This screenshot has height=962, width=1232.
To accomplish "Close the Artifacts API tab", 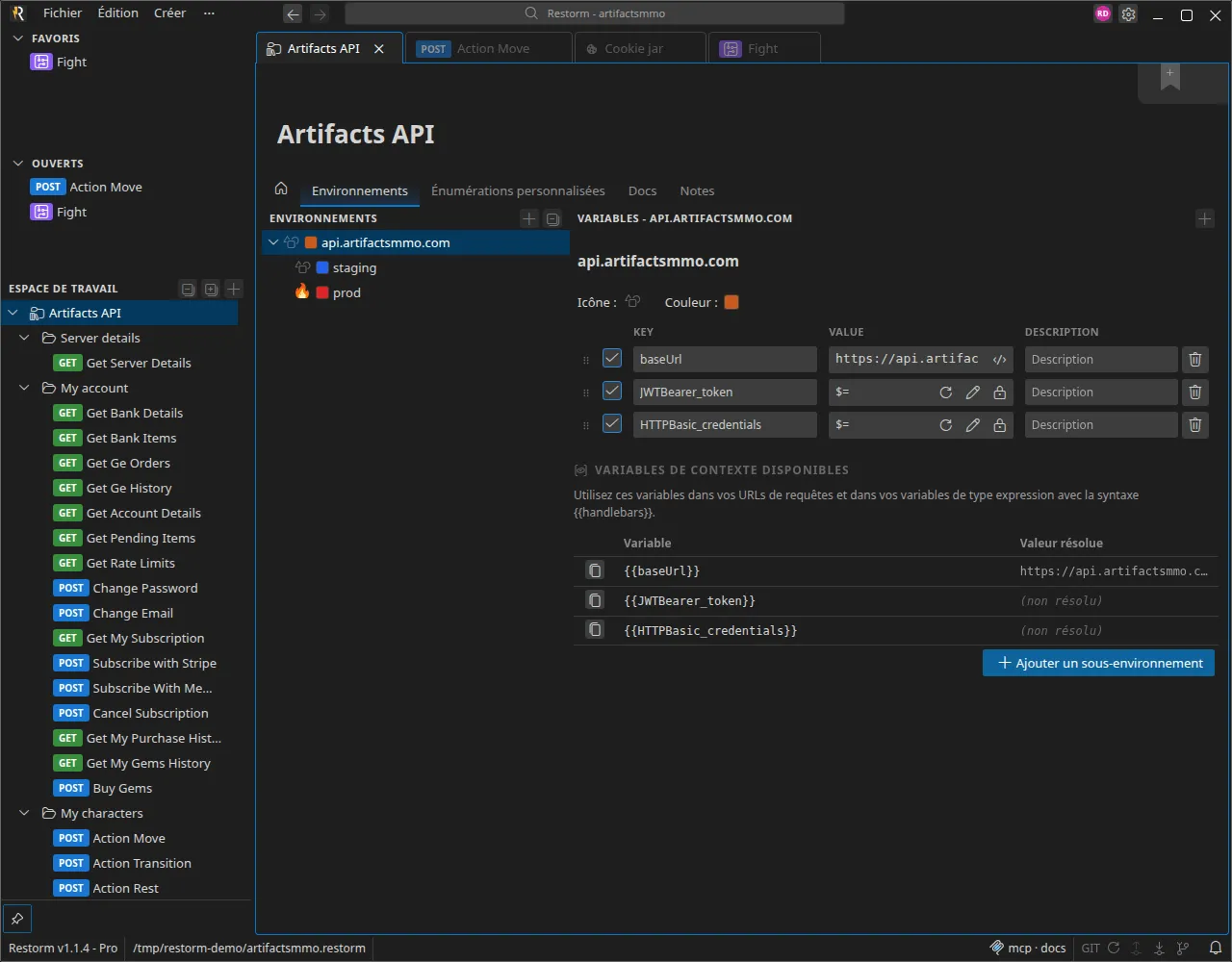I will tap(379, 49).
